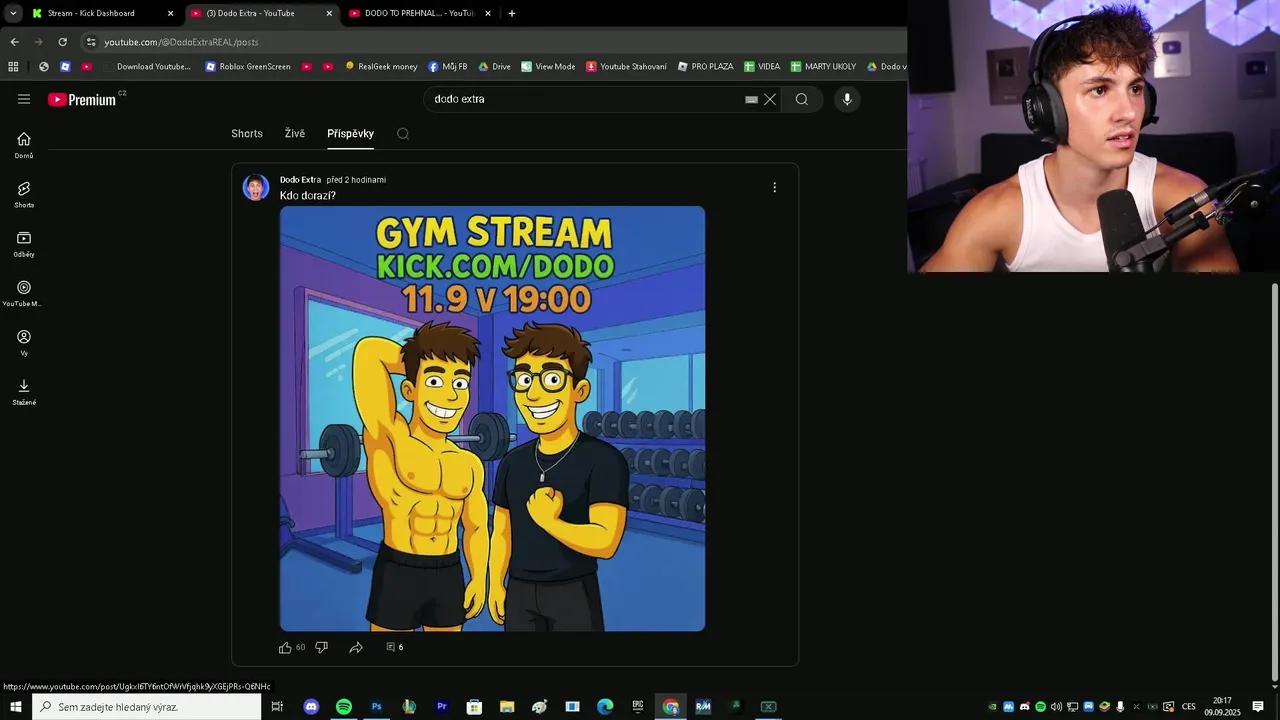
Task: Open Odběry subscriptions in the sidebar
Action: pyautogui.click(x=24, y=244)
